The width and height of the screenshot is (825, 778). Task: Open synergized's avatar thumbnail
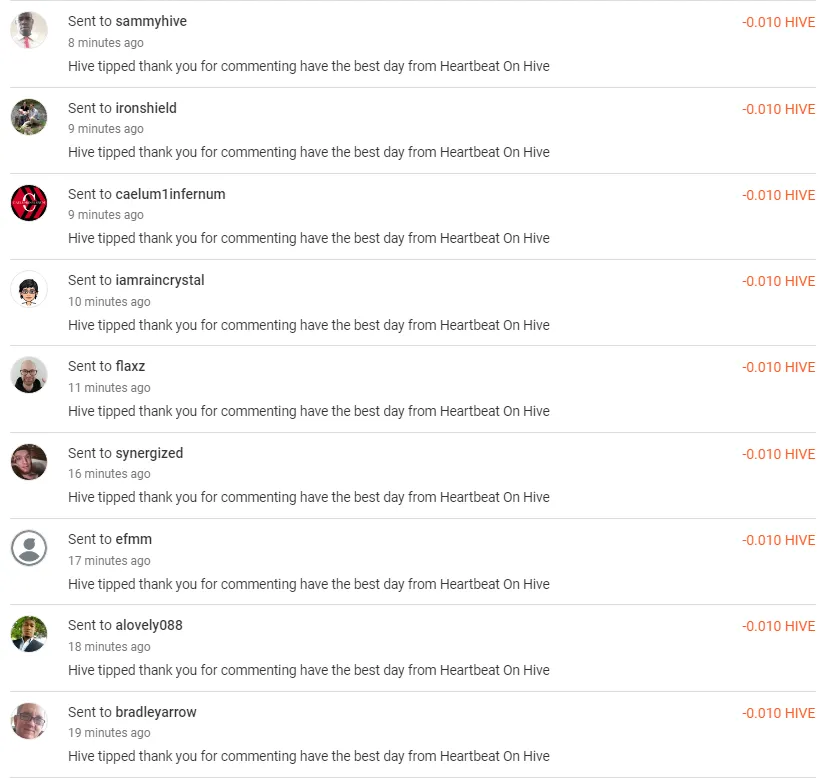click(x=29, y=461)
